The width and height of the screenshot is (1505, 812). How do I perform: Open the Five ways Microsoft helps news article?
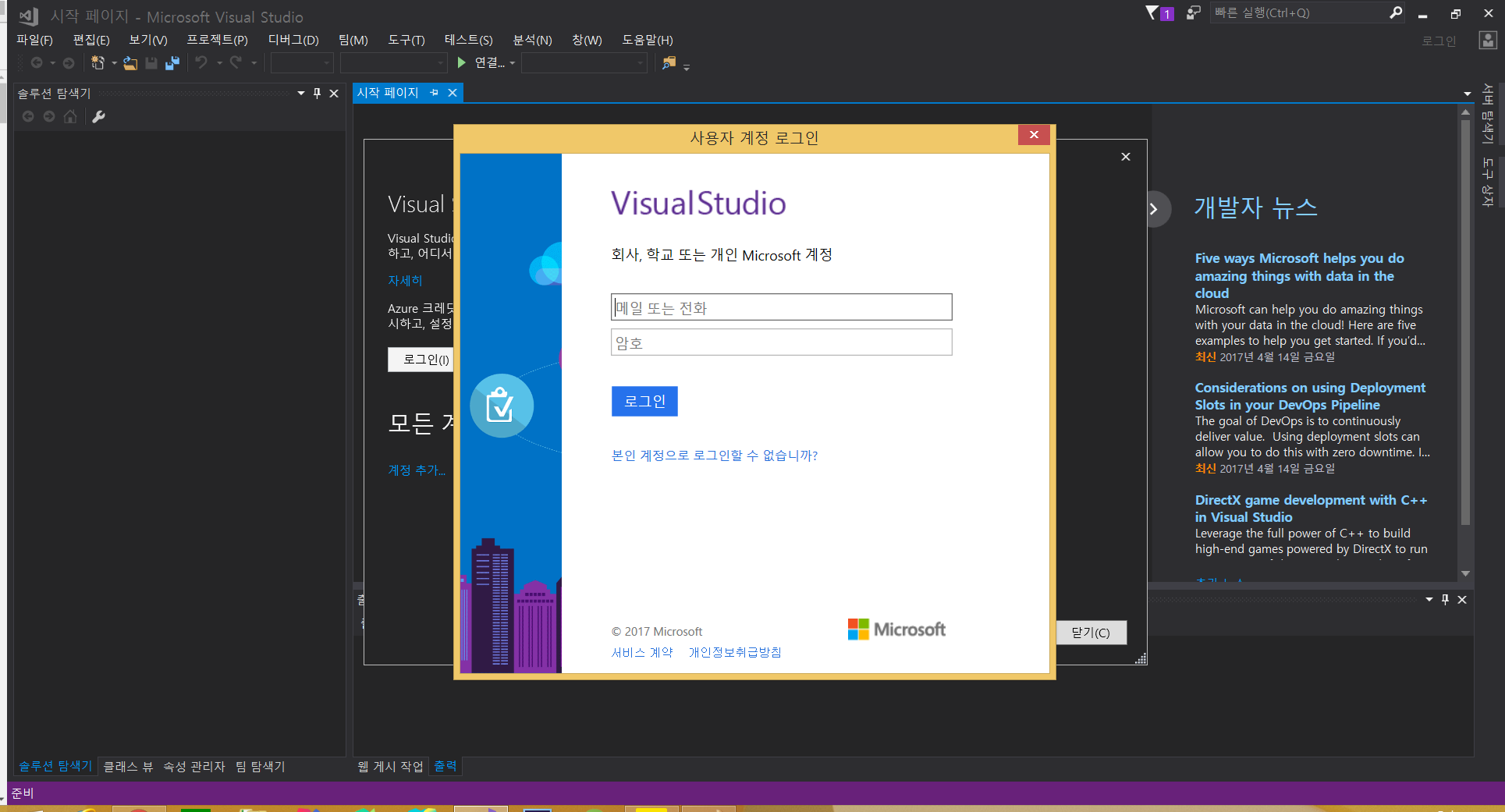1300,275
